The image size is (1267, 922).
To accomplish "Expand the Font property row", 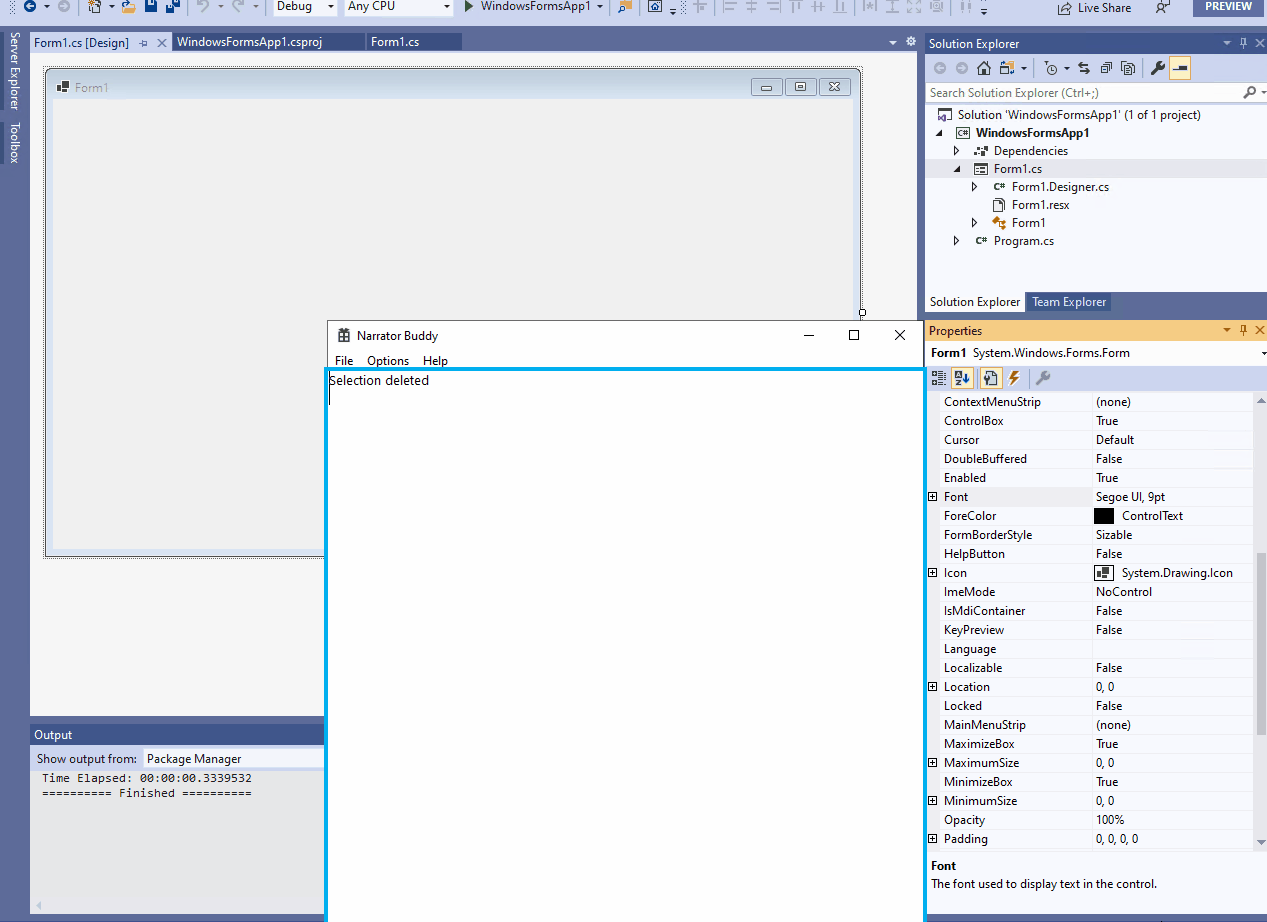I will click(932, 496).
